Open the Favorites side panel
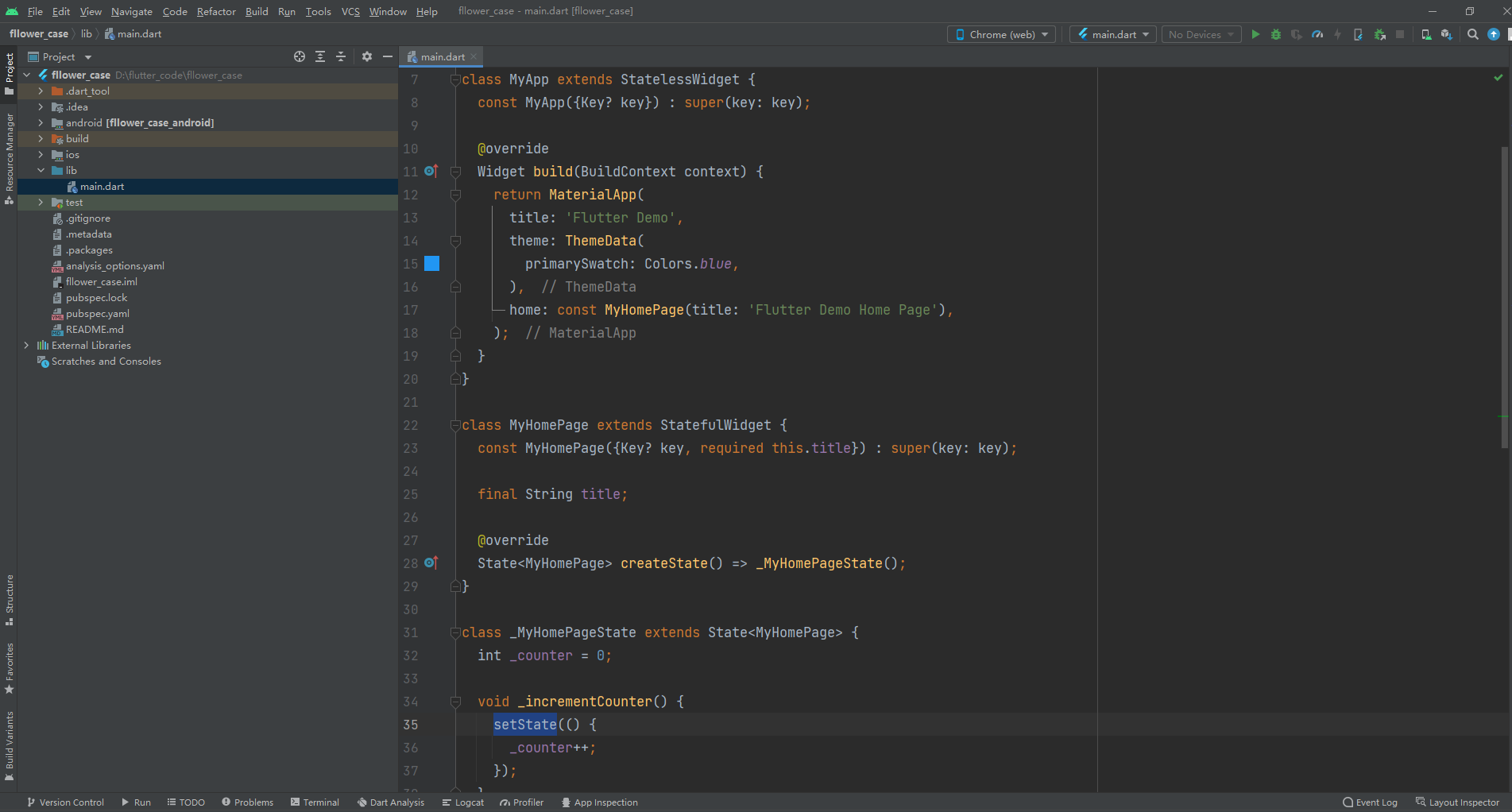Screen dimensions: 1512x812 (x=10, y=667)
